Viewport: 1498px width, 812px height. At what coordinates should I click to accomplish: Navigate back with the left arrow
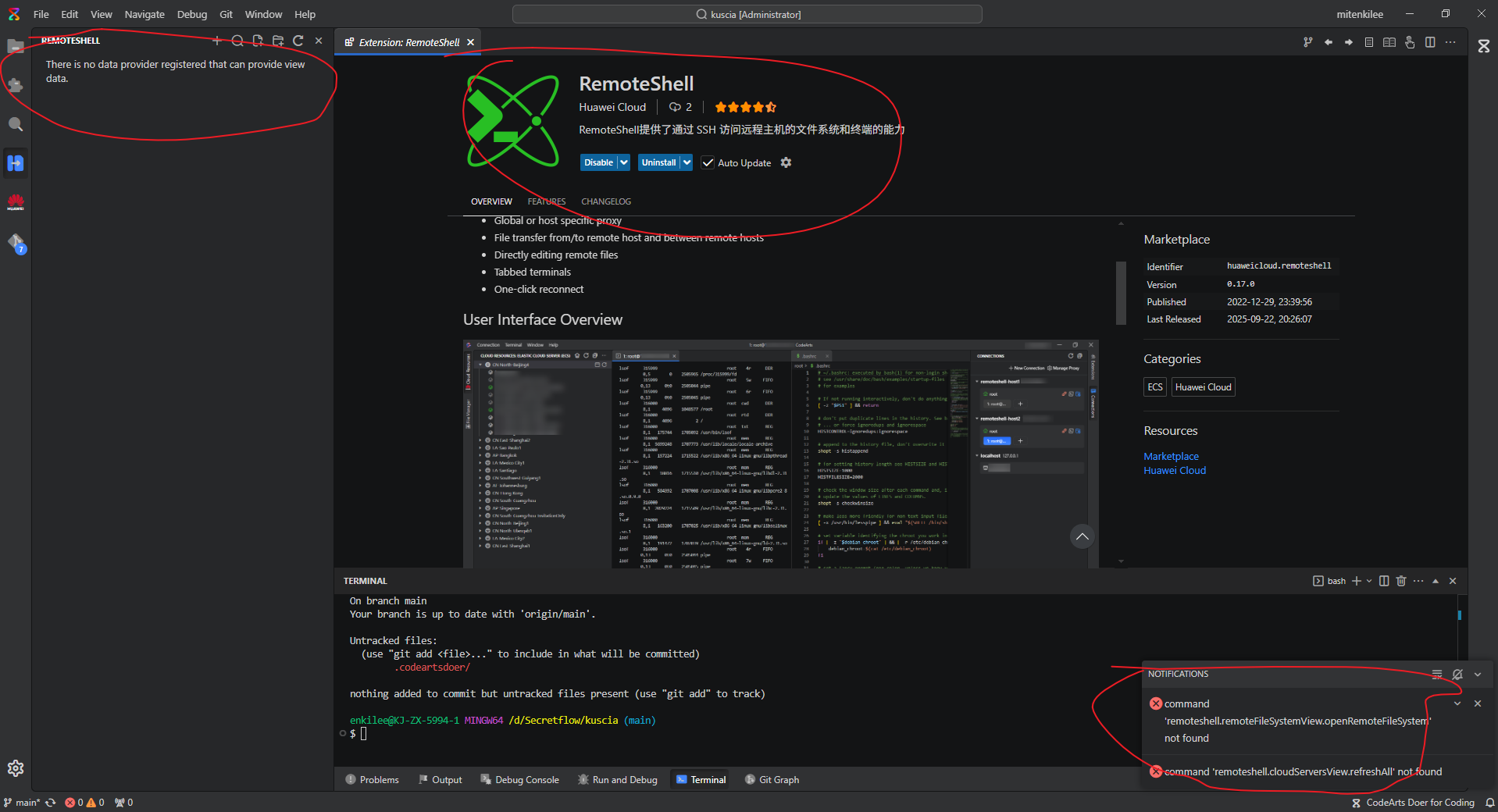pos(1329,42)
